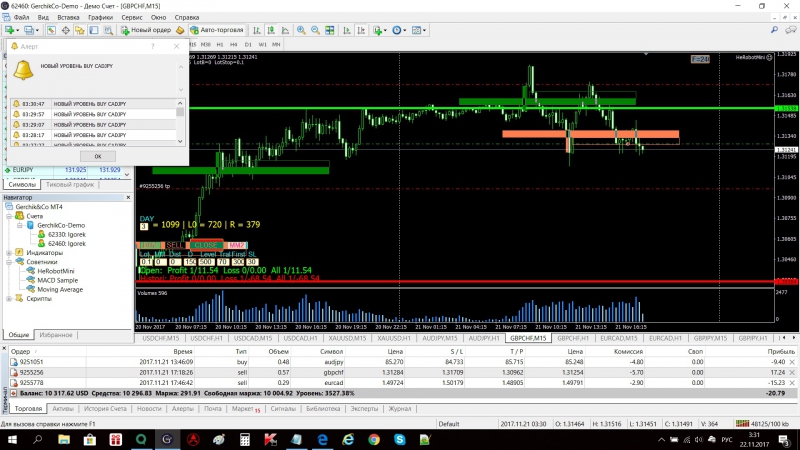This screenshot has height=450, width=800.
Task: Collapse the Советники tree node
Action: pos(9,262)
